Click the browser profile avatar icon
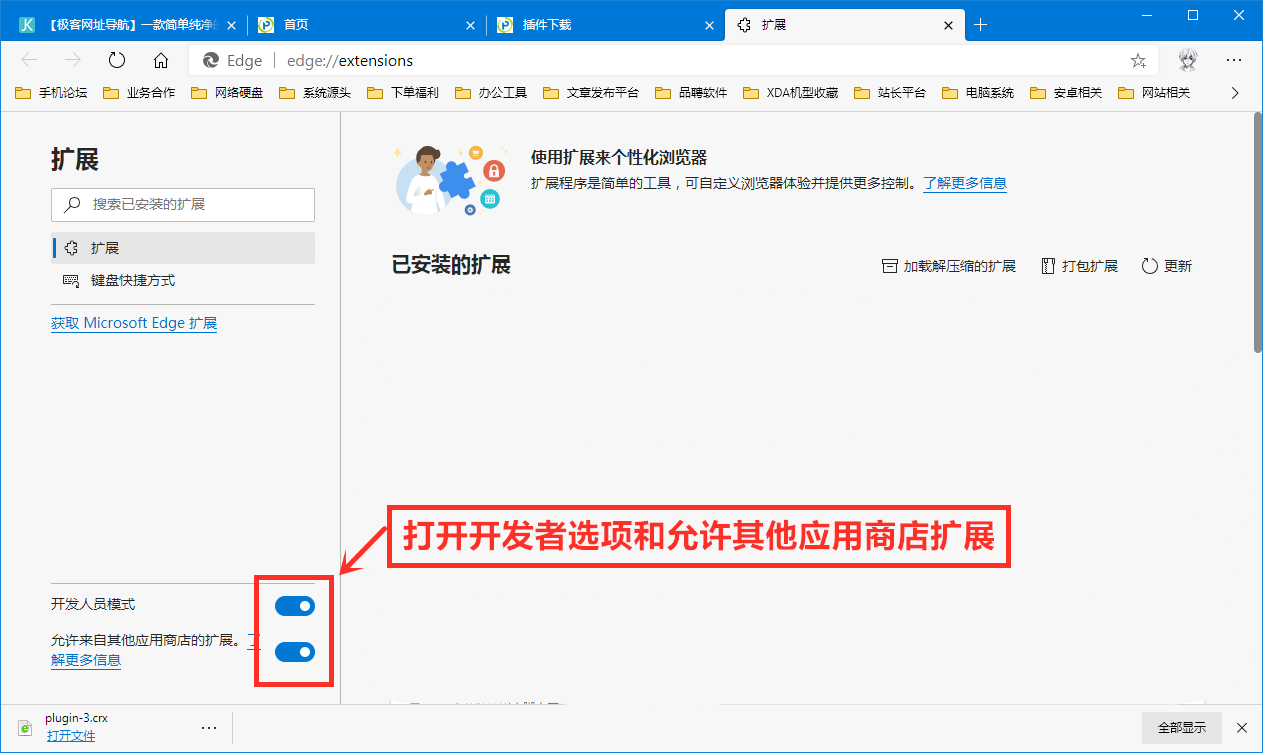 coord(1187,60)
